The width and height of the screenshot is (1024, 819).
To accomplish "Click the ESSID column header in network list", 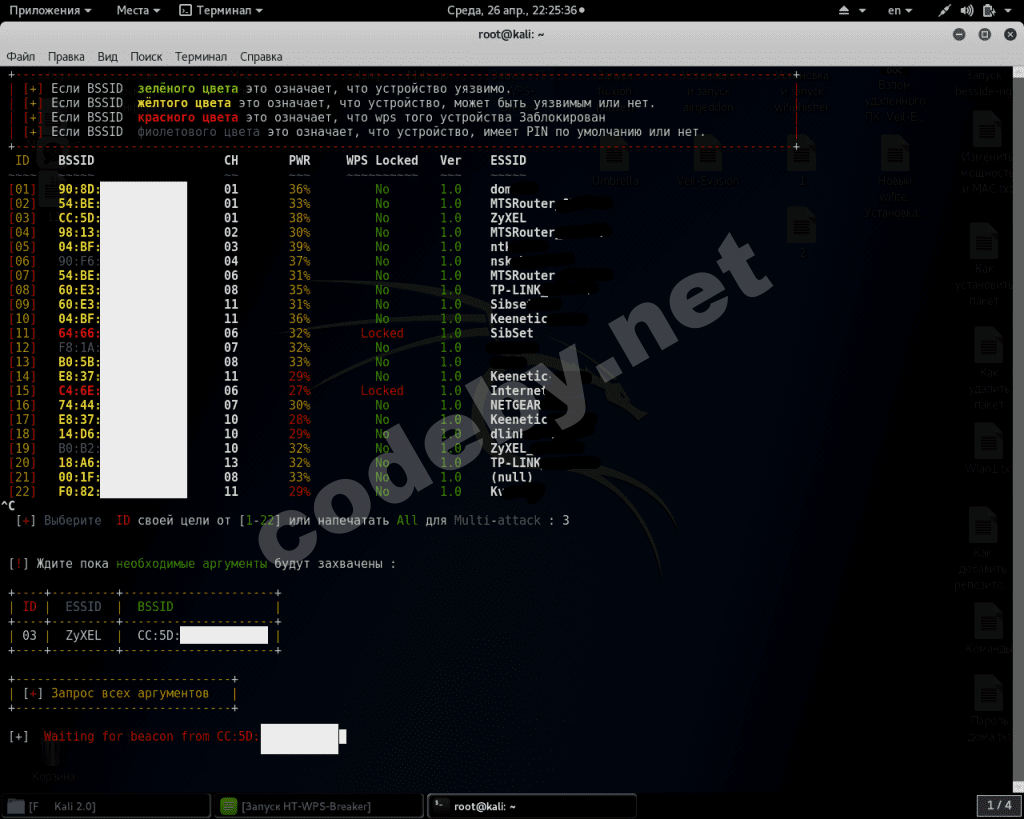I will click(508, 161).
